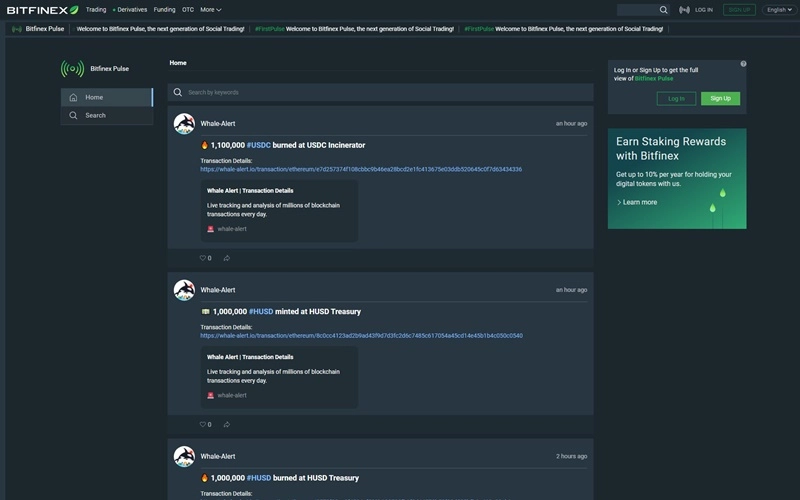Like the USDC burned post with heart
Viewport: 800px width, 500px height.
click(x=203, y=258)
